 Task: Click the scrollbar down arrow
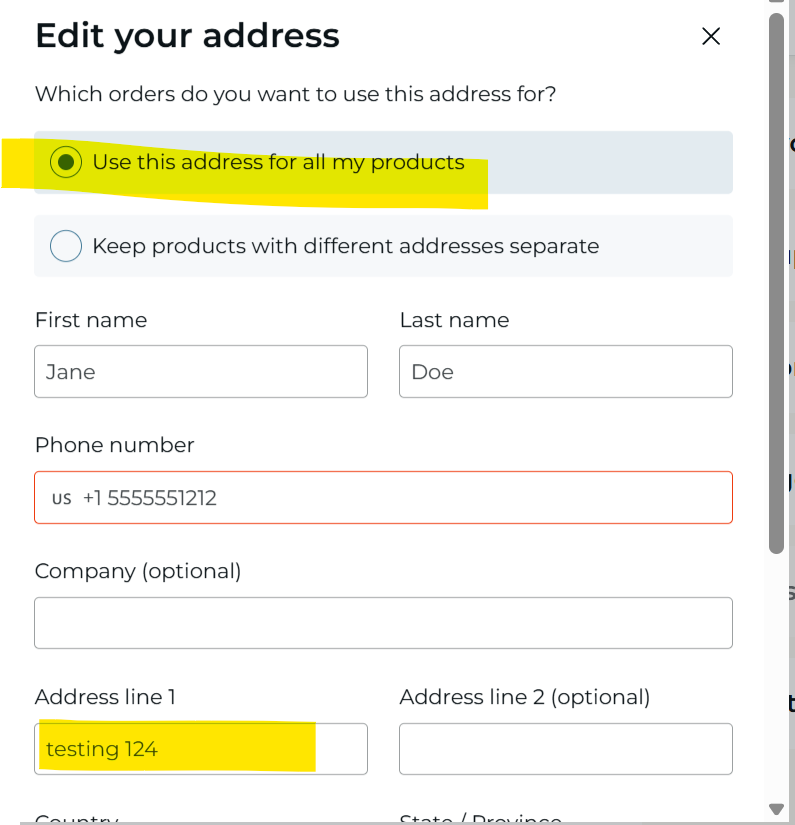point(776,809)
